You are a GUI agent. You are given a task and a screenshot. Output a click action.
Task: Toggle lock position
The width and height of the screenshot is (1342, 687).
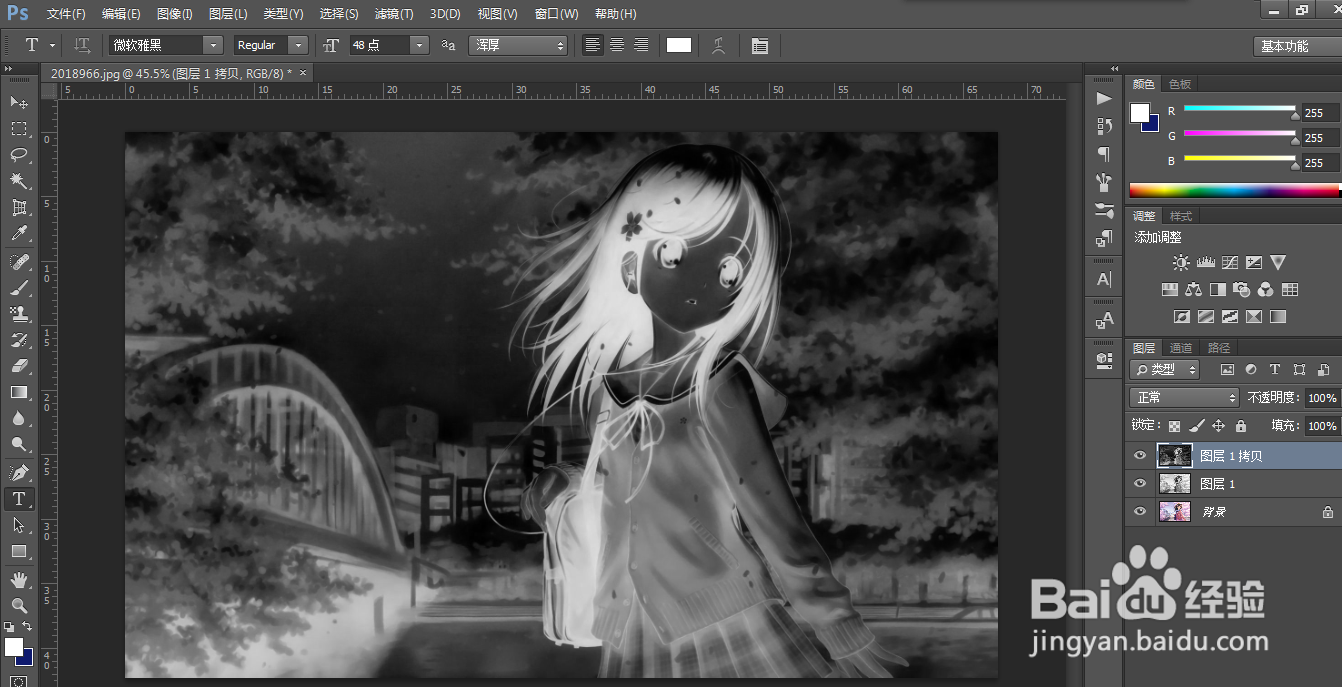(x=1218, y=425)
